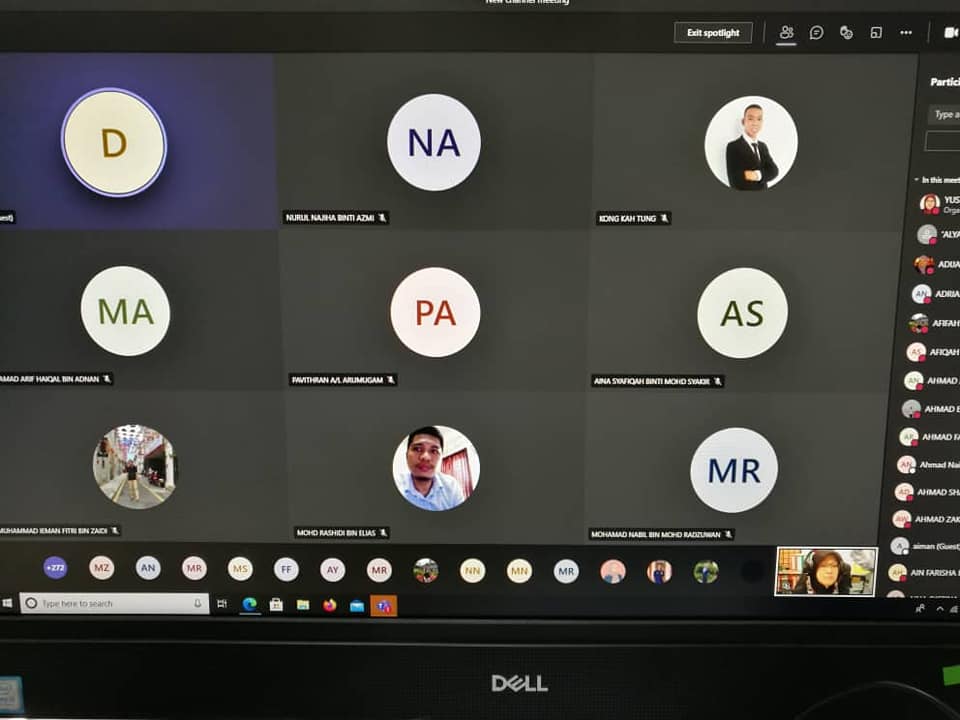Select the AS avatar of Aina Syafiqah
Image resolution: width=960 pixels, height=720 pixels.
(742, 313)
